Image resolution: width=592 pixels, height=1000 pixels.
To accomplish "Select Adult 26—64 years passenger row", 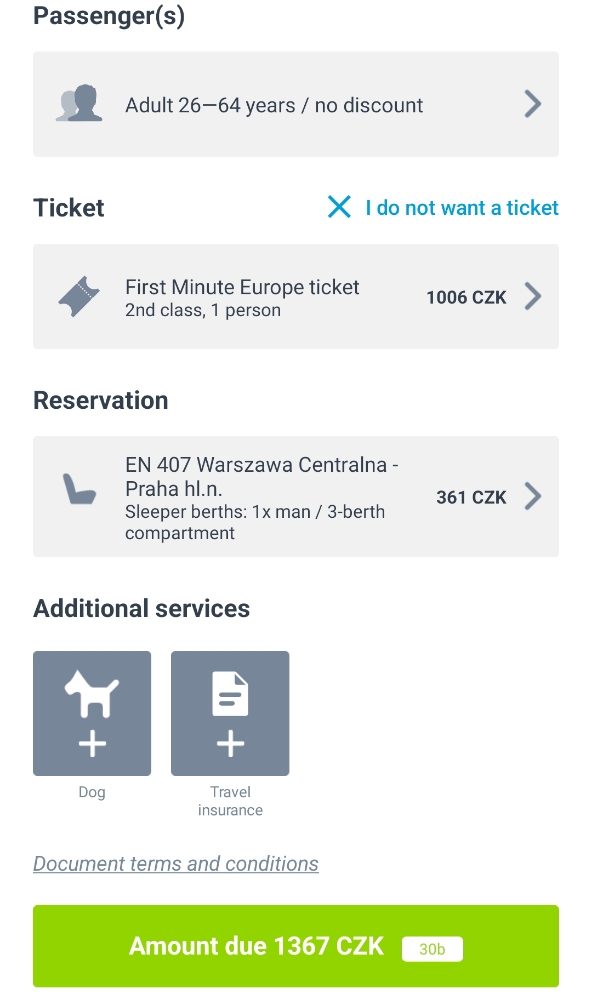I will pyautogui.click(x=296, y=104).
